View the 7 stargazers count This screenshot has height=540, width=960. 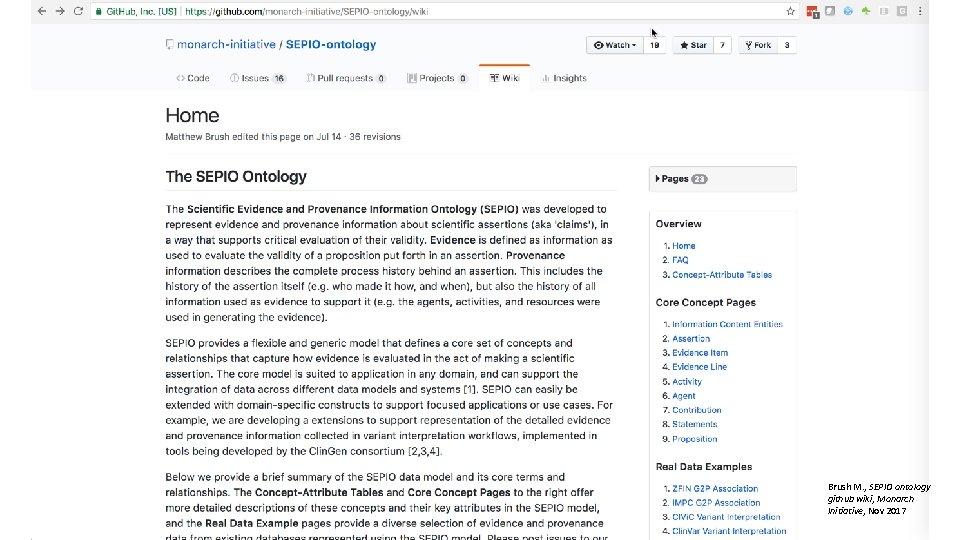click(x=722, y=45)
